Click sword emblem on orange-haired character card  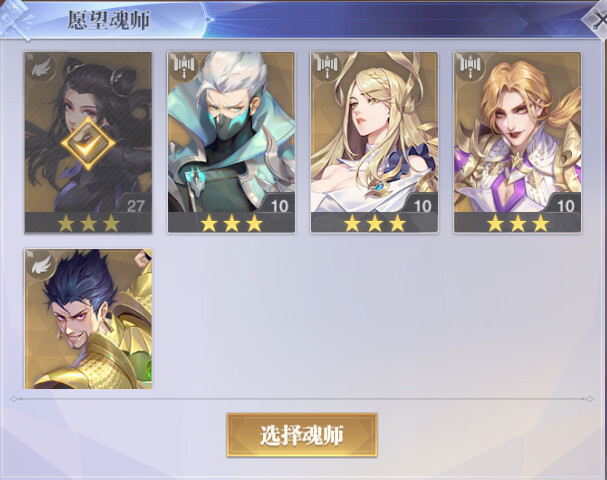tap(471, 67)
